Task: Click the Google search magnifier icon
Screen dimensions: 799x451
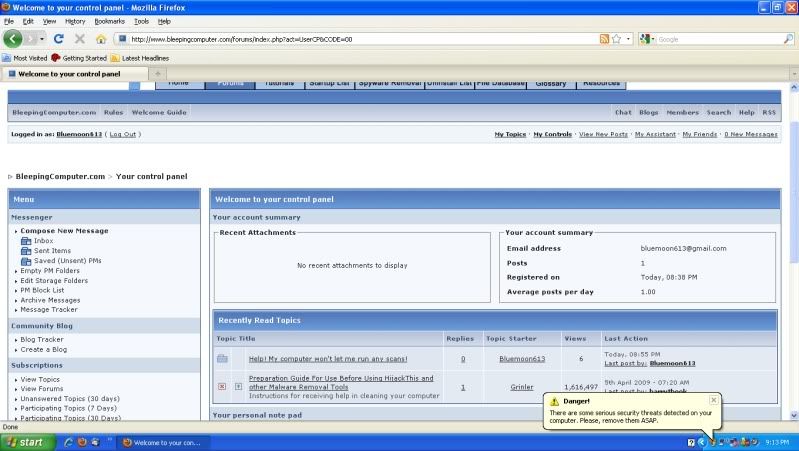Action: pyautogui.click(x=788, y=39)
